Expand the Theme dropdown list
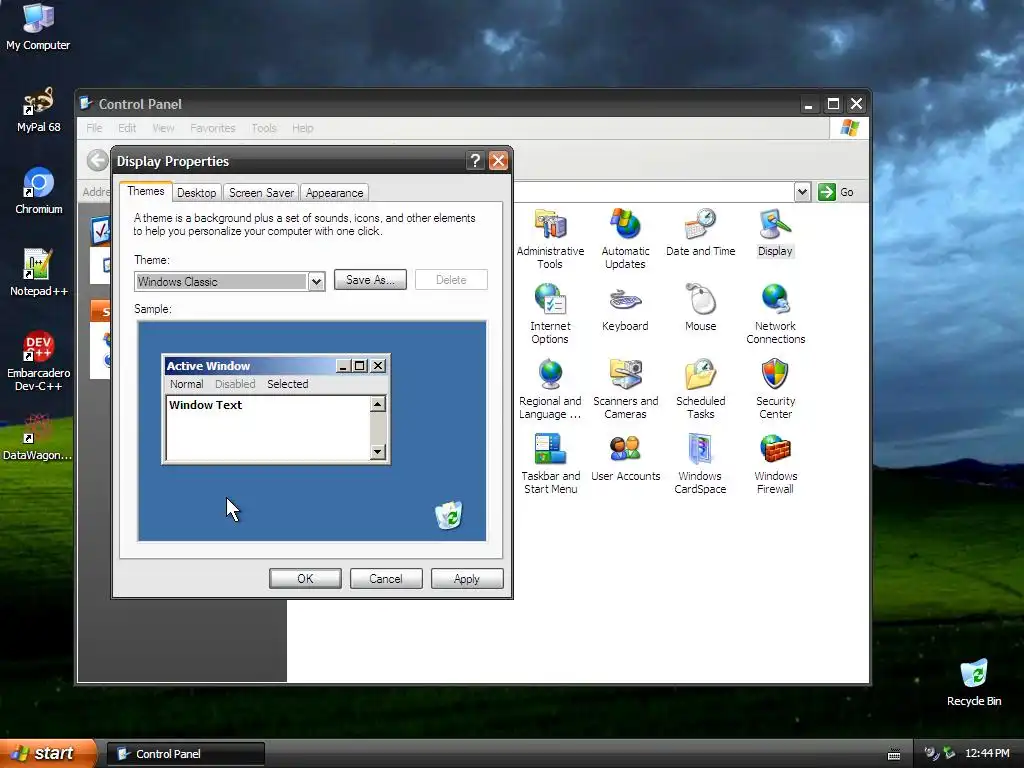Image resolution: width=1024 pixels, height=768 pixels. pyautogui.click(x=316, y=281)
